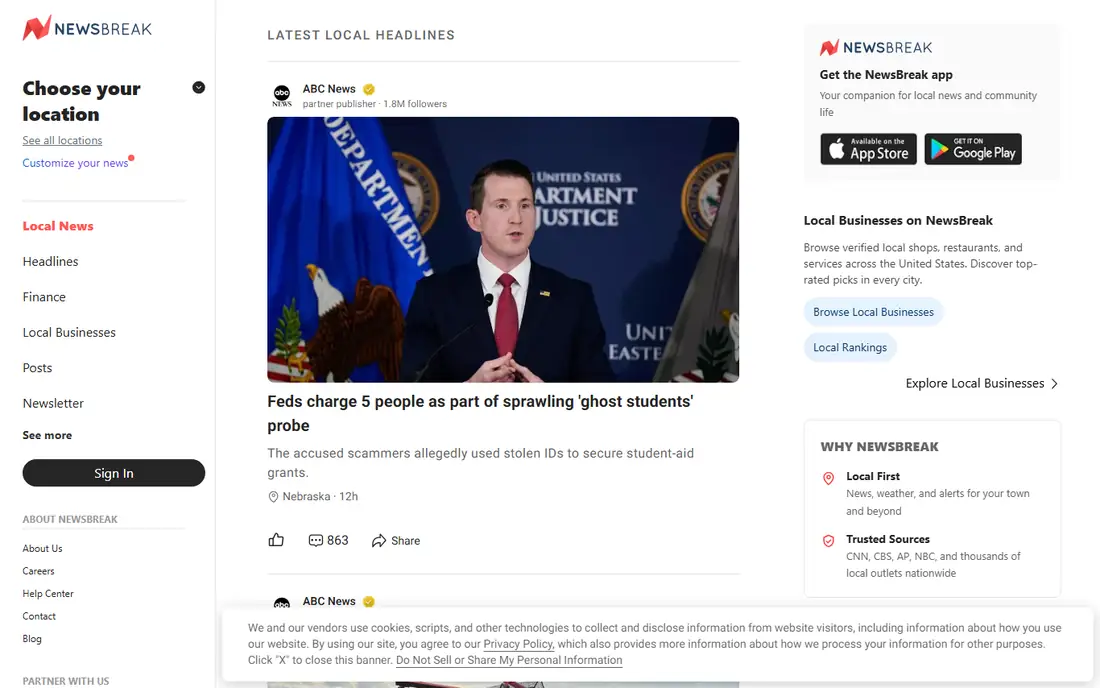Open Customize your news link
1100x688 pixels.
click(x=75, y=163)
